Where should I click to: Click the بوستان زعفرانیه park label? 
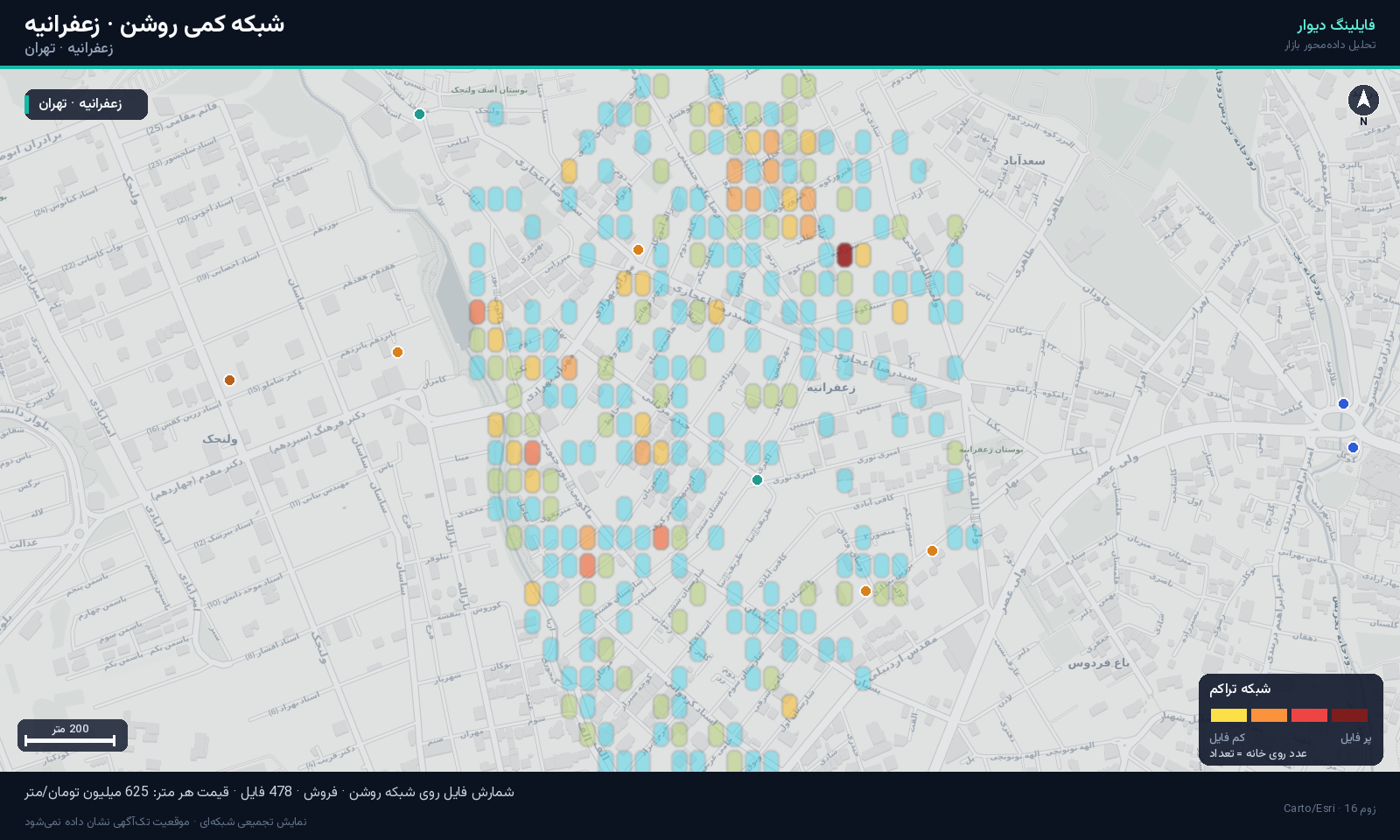[990, 450]
